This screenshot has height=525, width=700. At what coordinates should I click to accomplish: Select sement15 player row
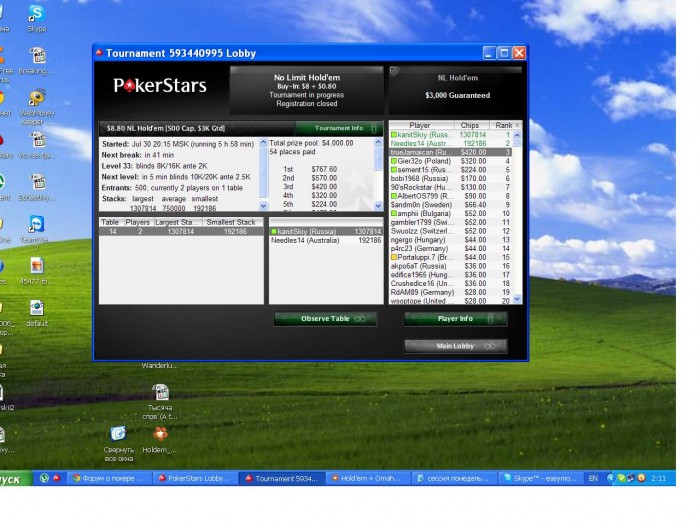450,170
